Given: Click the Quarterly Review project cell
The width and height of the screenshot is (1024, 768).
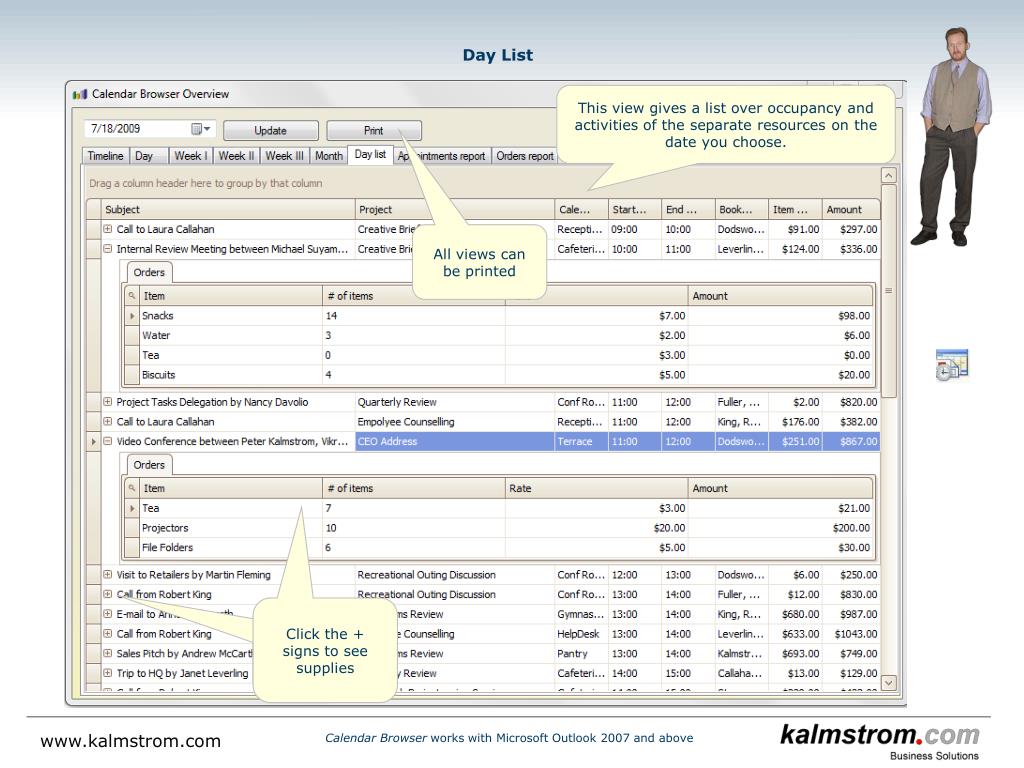Looking at the screenshot, I should pos(455,402).
